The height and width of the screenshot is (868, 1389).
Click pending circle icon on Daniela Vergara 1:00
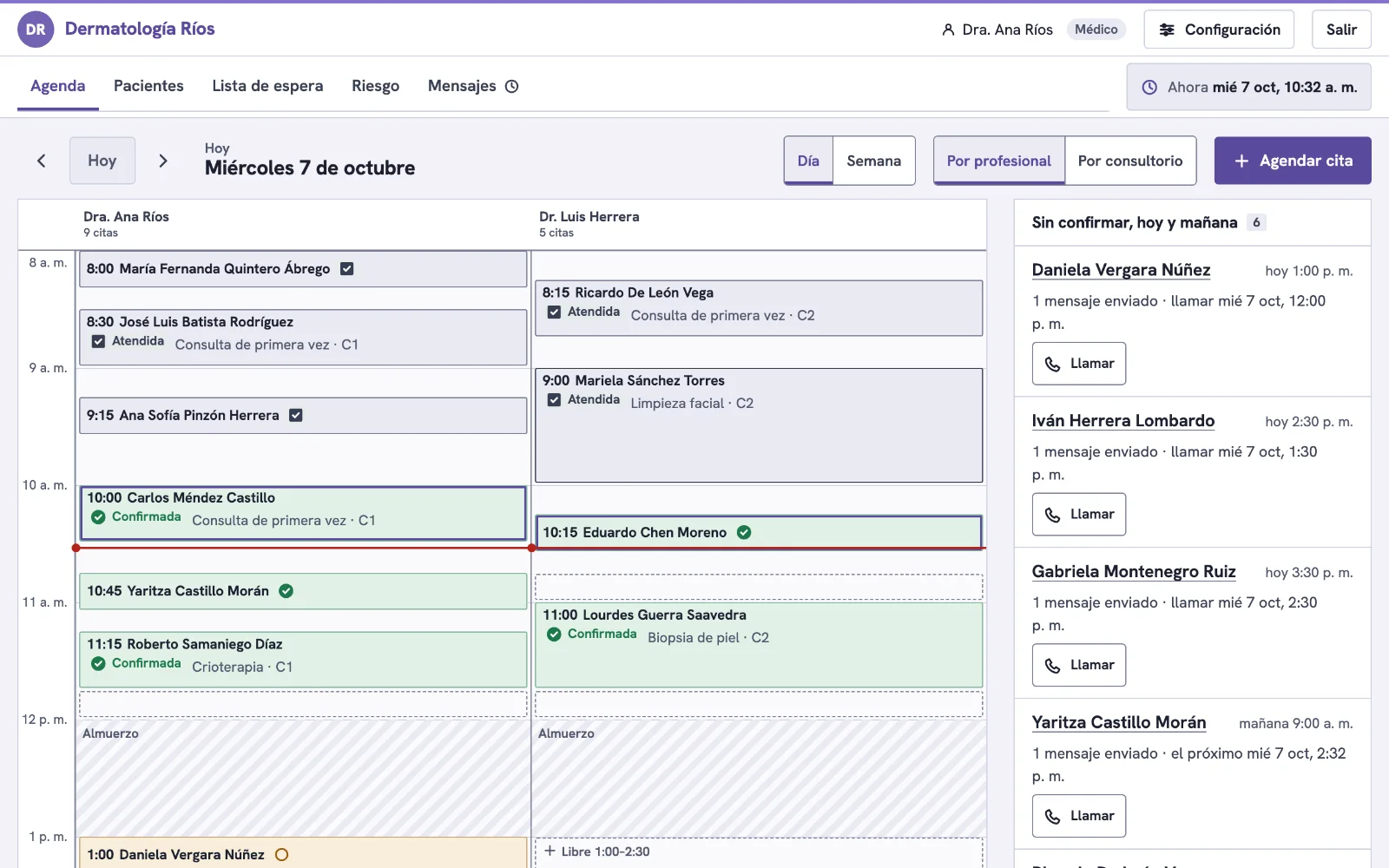[281, 855]
